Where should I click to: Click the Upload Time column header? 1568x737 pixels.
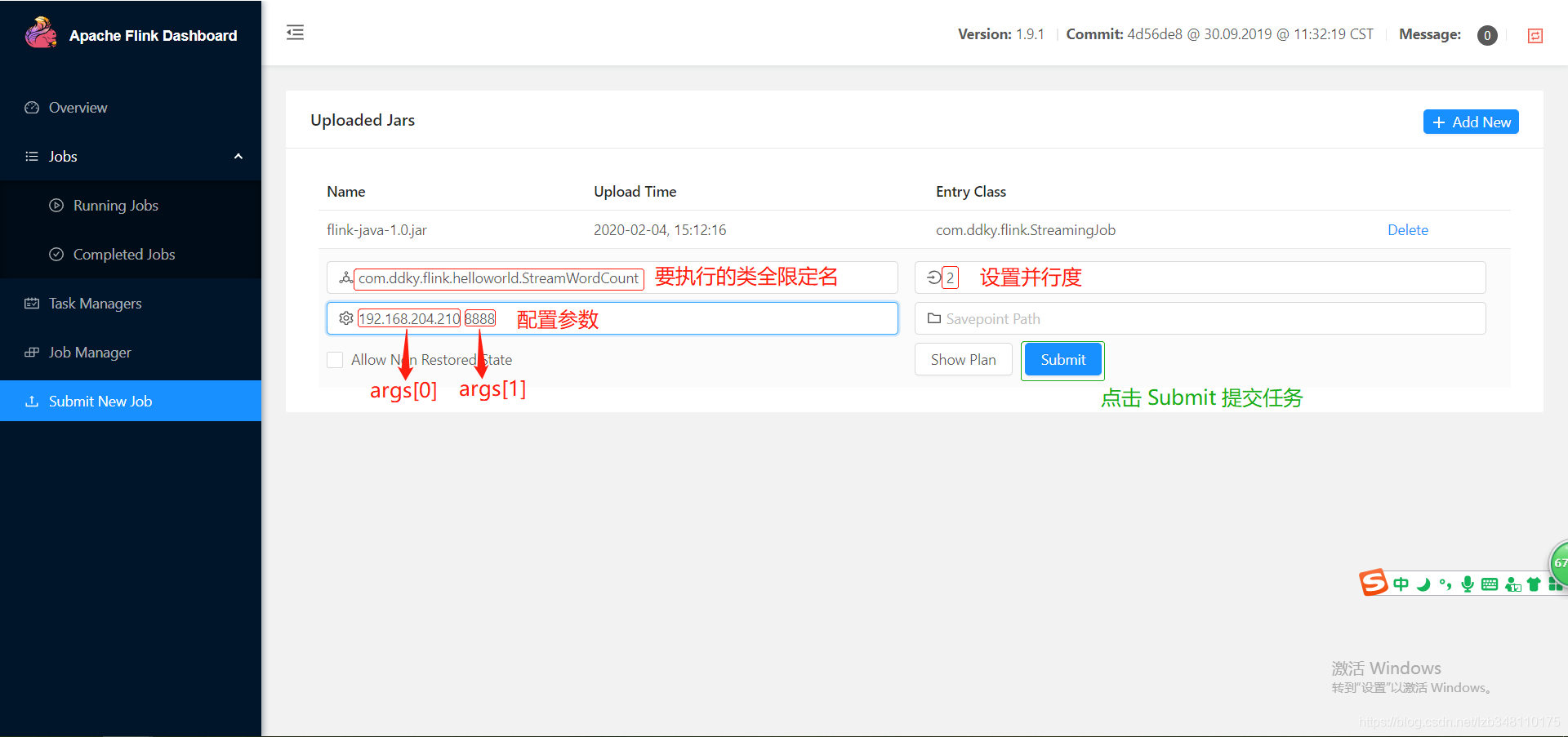[x=635, y=192]
